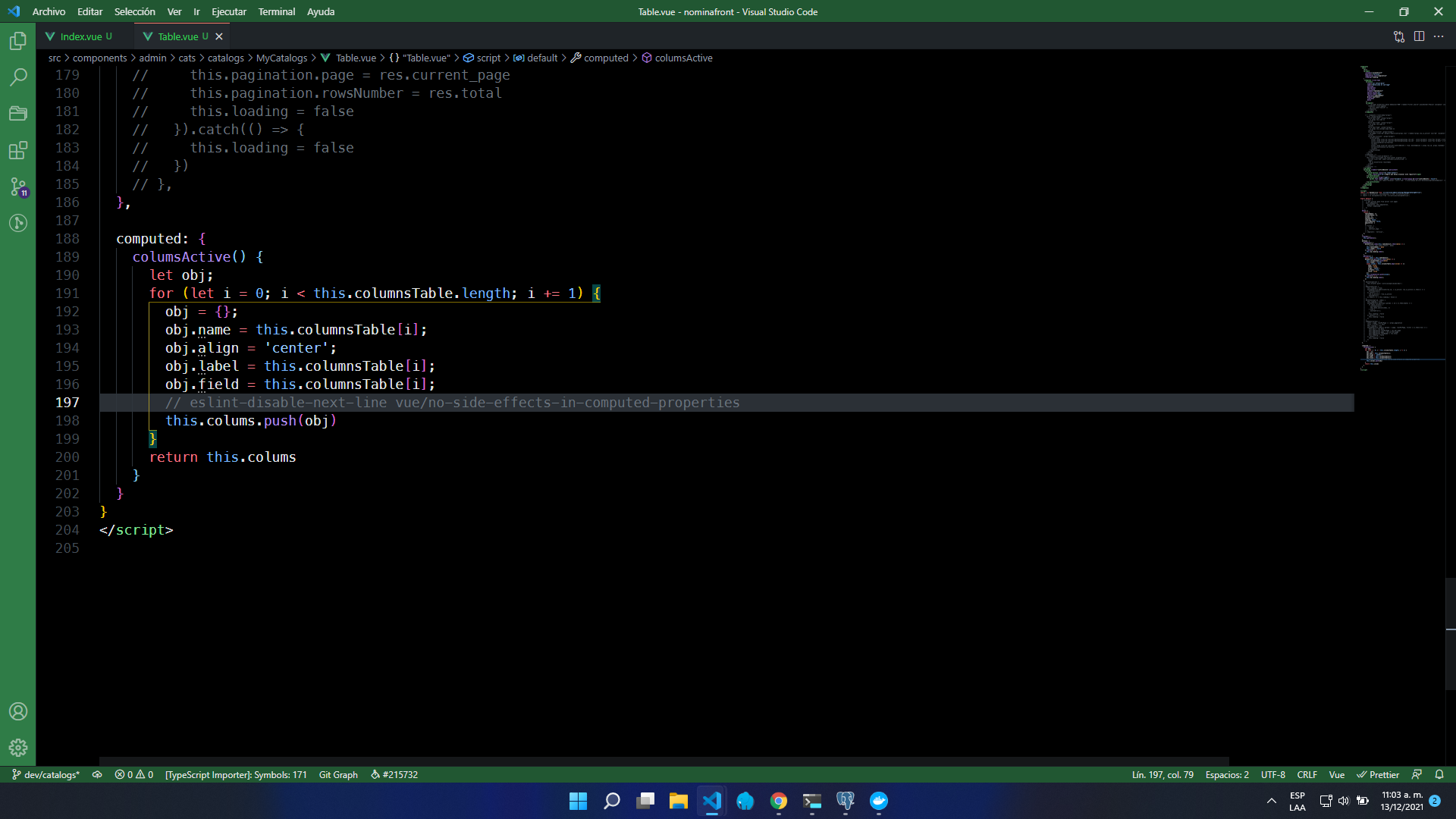The width and height of the screenshot is (1456, 819).
Task: Expand the computed breadcrumb
Action: pyautogui.click(x=600, y=58)
